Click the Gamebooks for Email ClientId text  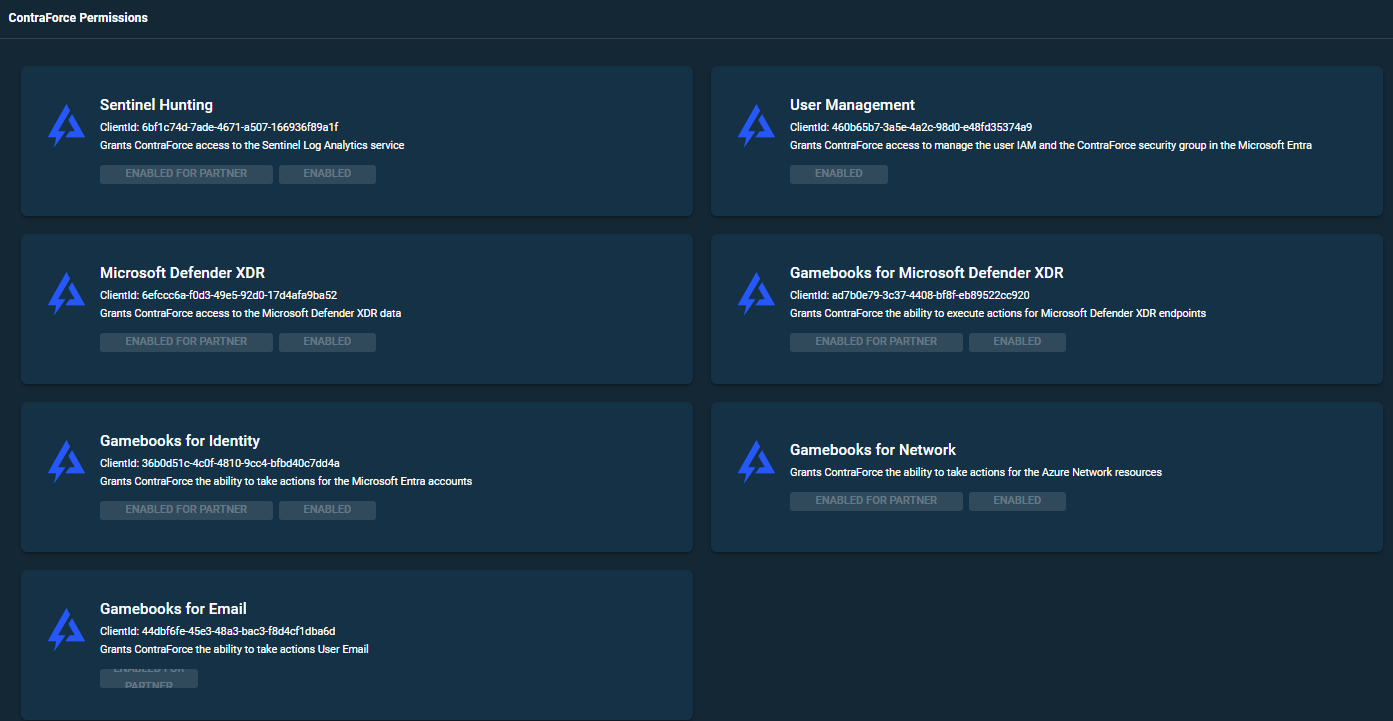pyautogui.click(x=217, y=631)
